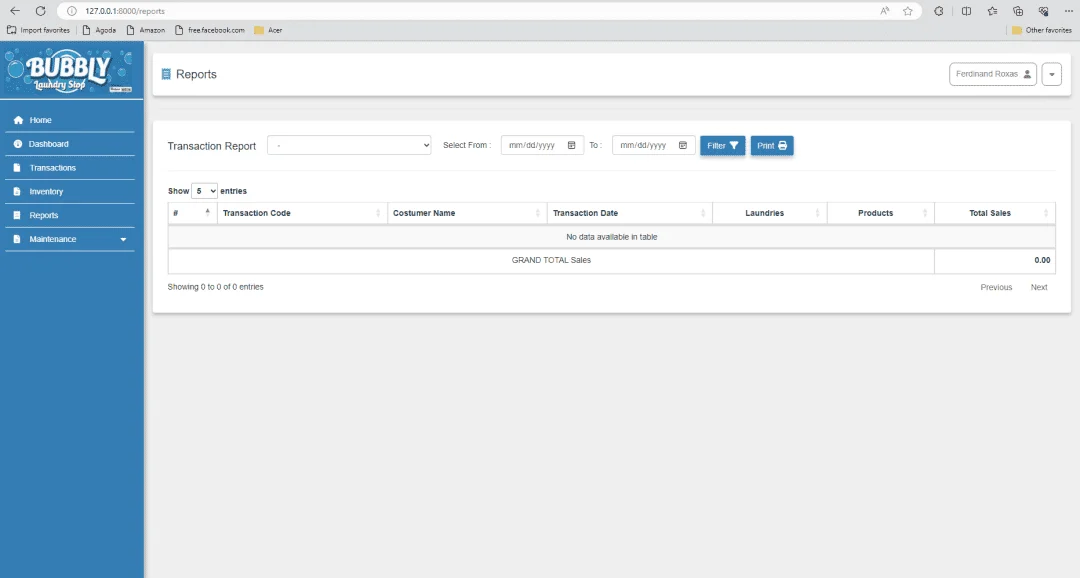Click the Filter button
Screen dimensions: 1080x578
coord(723,145)
